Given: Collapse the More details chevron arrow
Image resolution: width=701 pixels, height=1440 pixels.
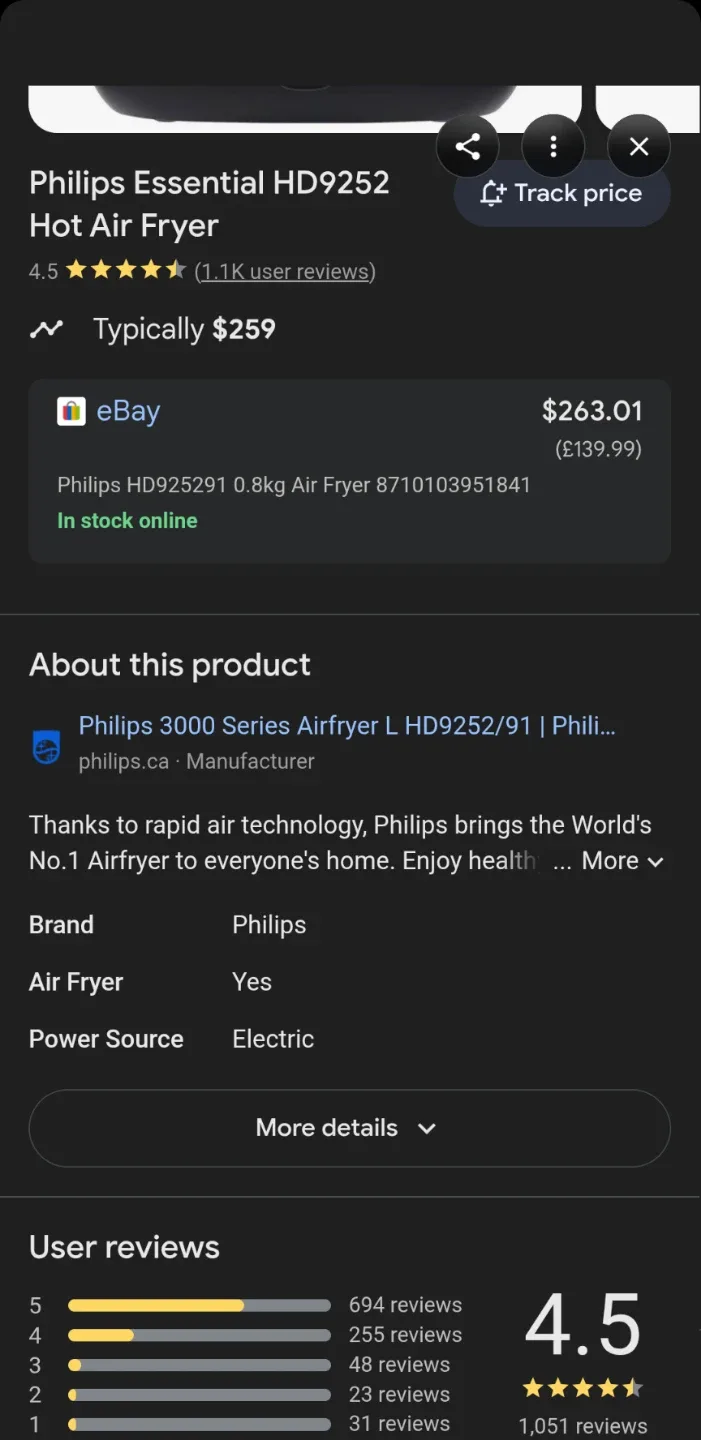Looking at the screenshot, I should point(426,1128).
